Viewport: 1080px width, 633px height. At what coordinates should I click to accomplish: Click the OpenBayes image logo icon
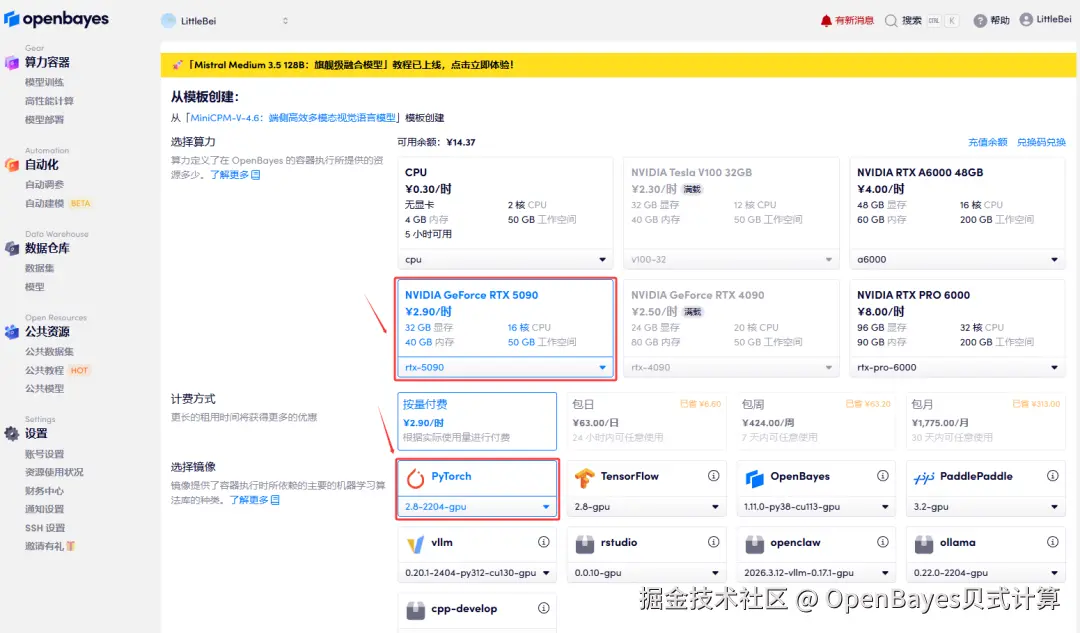click(755, 477)
